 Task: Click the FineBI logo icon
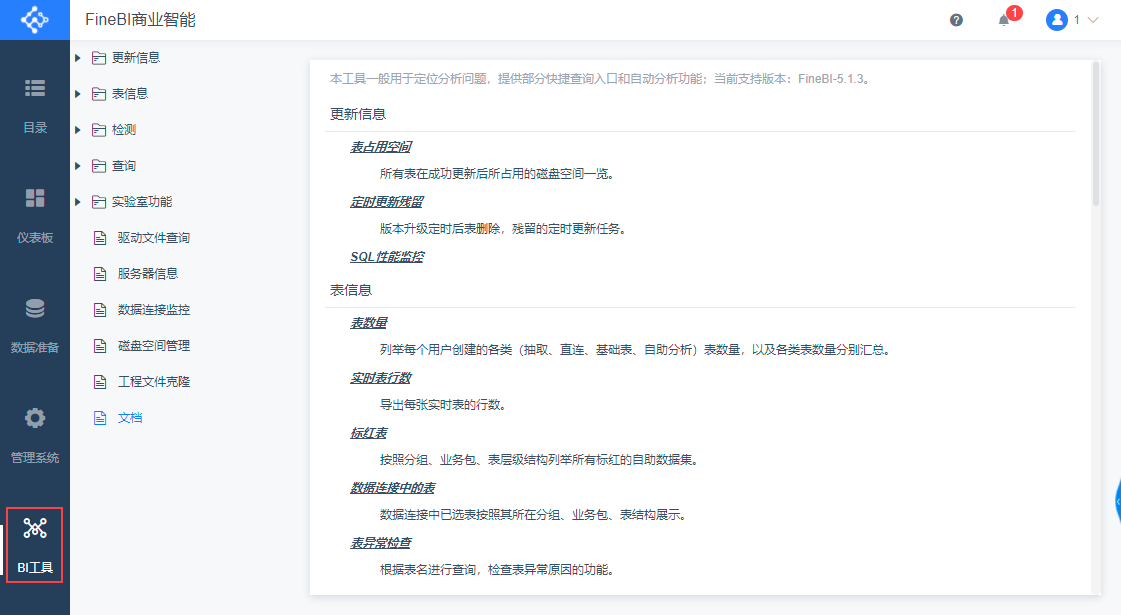click(34, 18)
